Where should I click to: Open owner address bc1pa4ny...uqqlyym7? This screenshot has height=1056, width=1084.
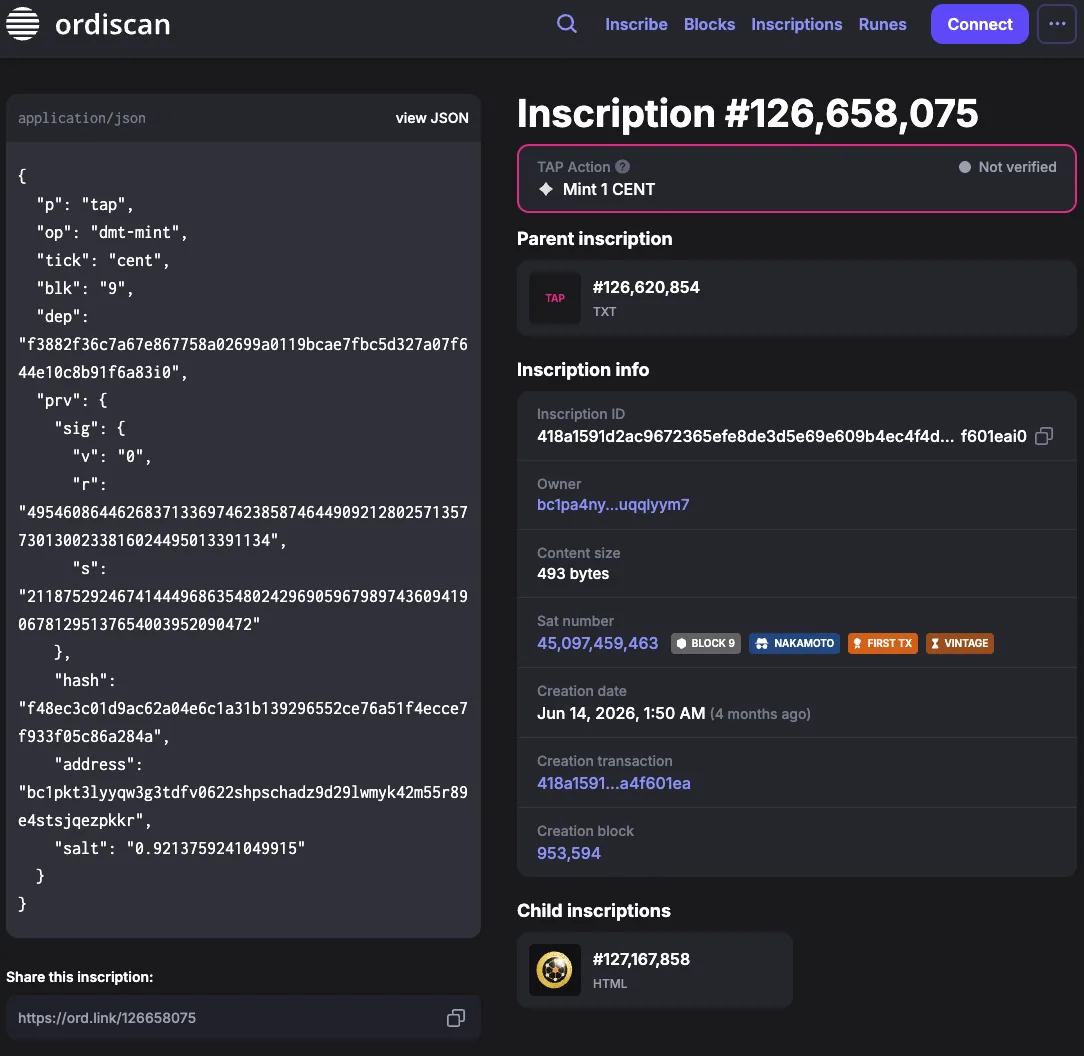(x=613, y=505)
